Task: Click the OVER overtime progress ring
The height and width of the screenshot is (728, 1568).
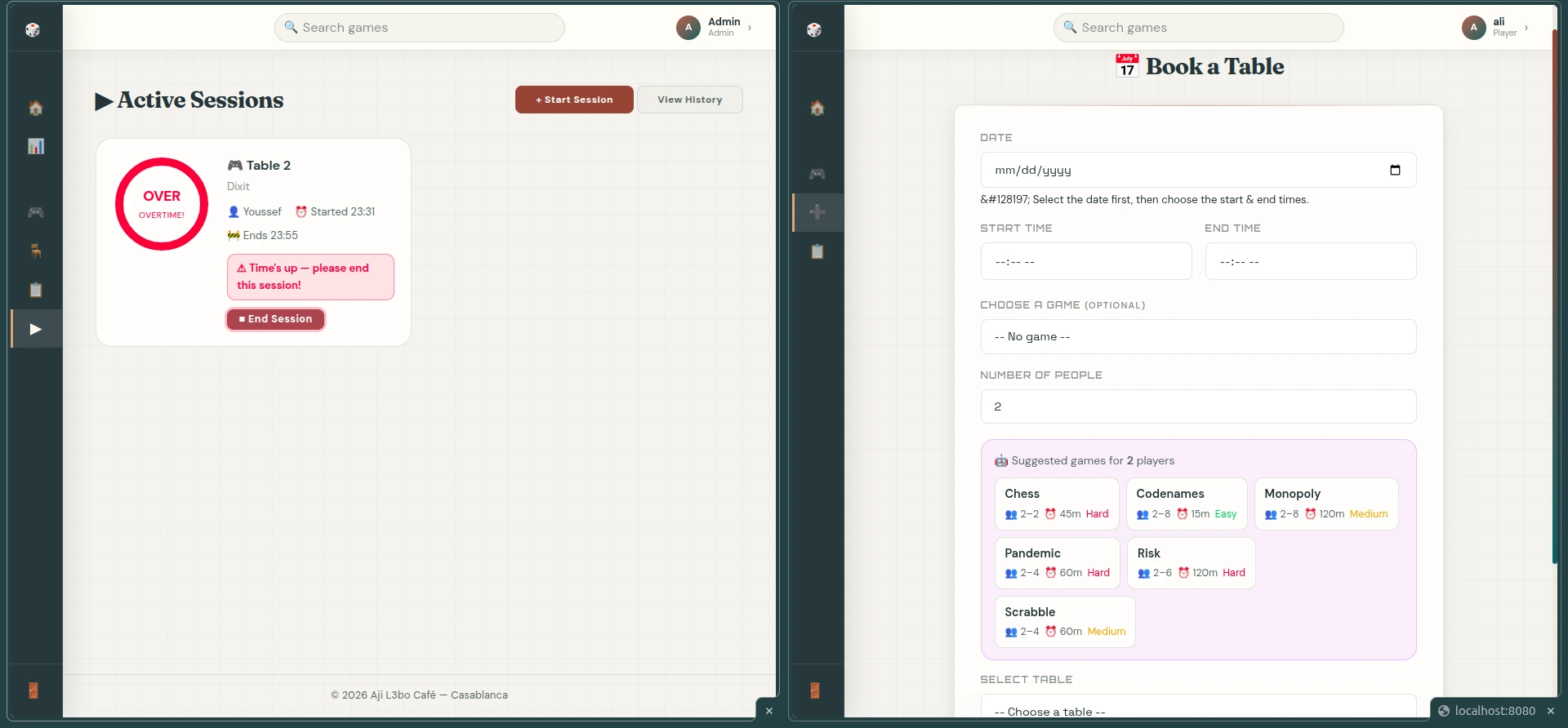Action: pos(162,204)
